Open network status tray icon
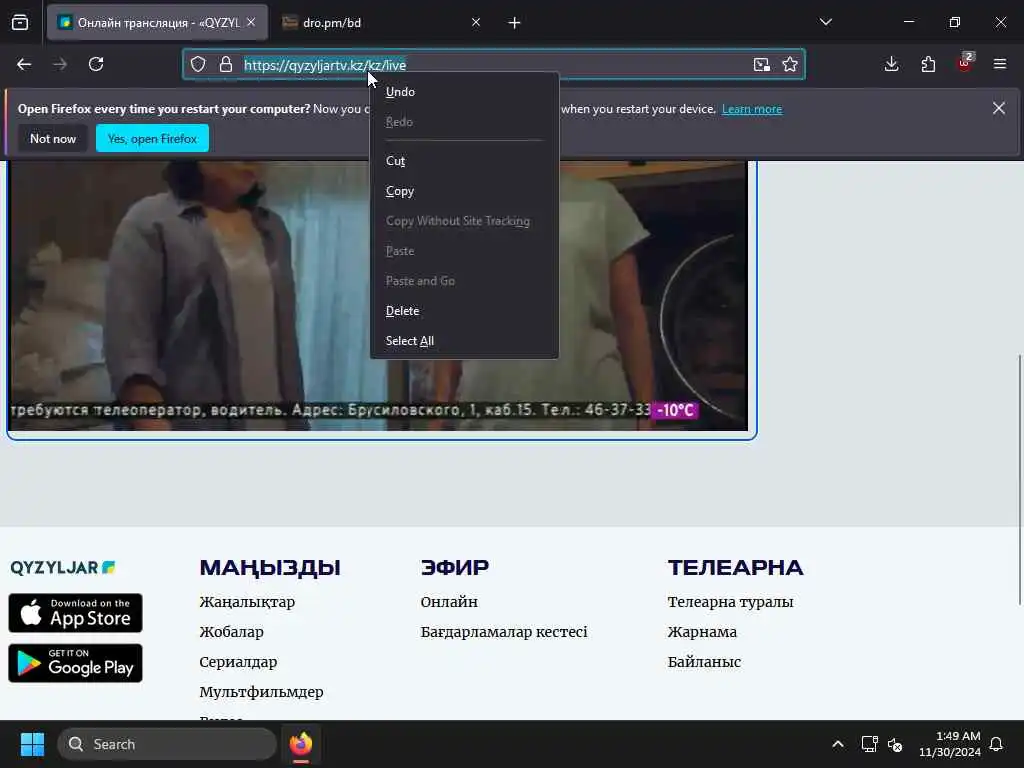1024x768 pixels. coord(869,744)
